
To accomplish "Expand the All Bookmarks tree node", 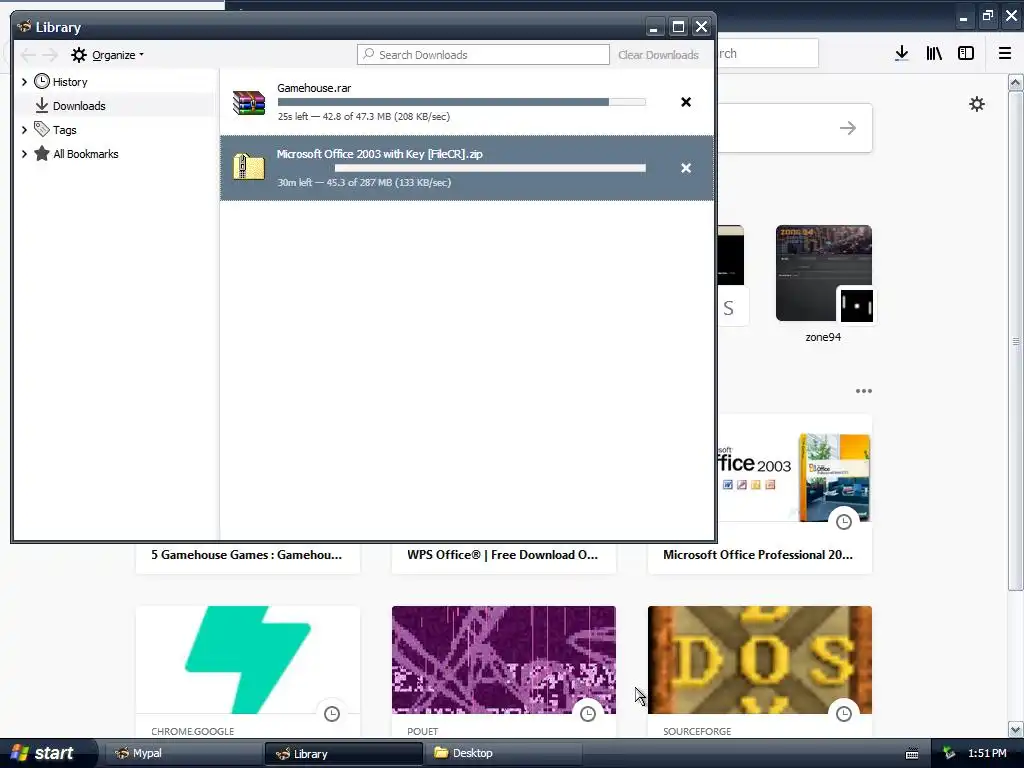I will (x=24, y=154).
